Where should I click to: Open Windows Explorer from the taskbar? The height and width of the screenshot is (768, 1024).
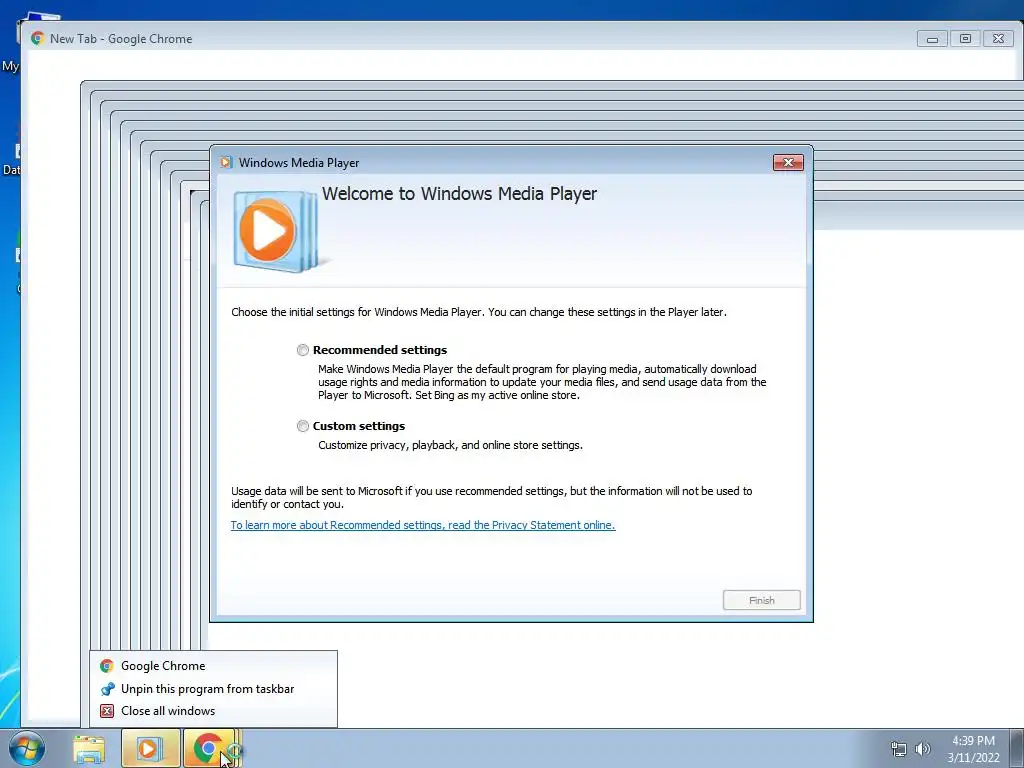click(x=89, y=749)
